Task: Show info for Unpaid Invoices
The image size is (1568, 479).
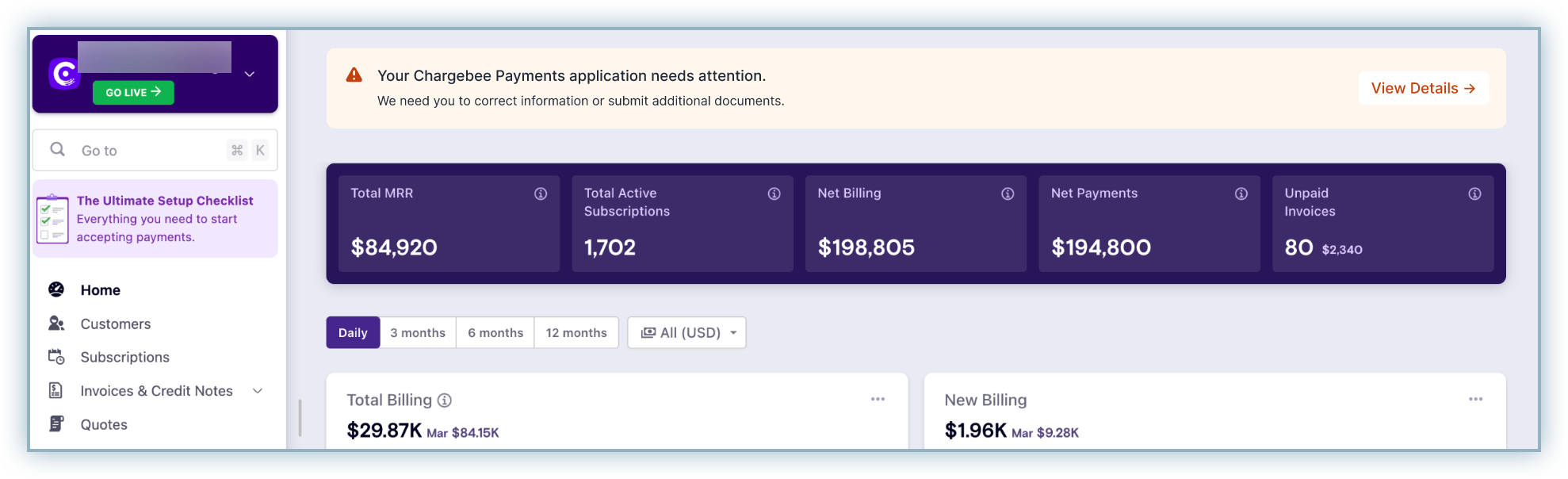Action: pos(1474,194)
